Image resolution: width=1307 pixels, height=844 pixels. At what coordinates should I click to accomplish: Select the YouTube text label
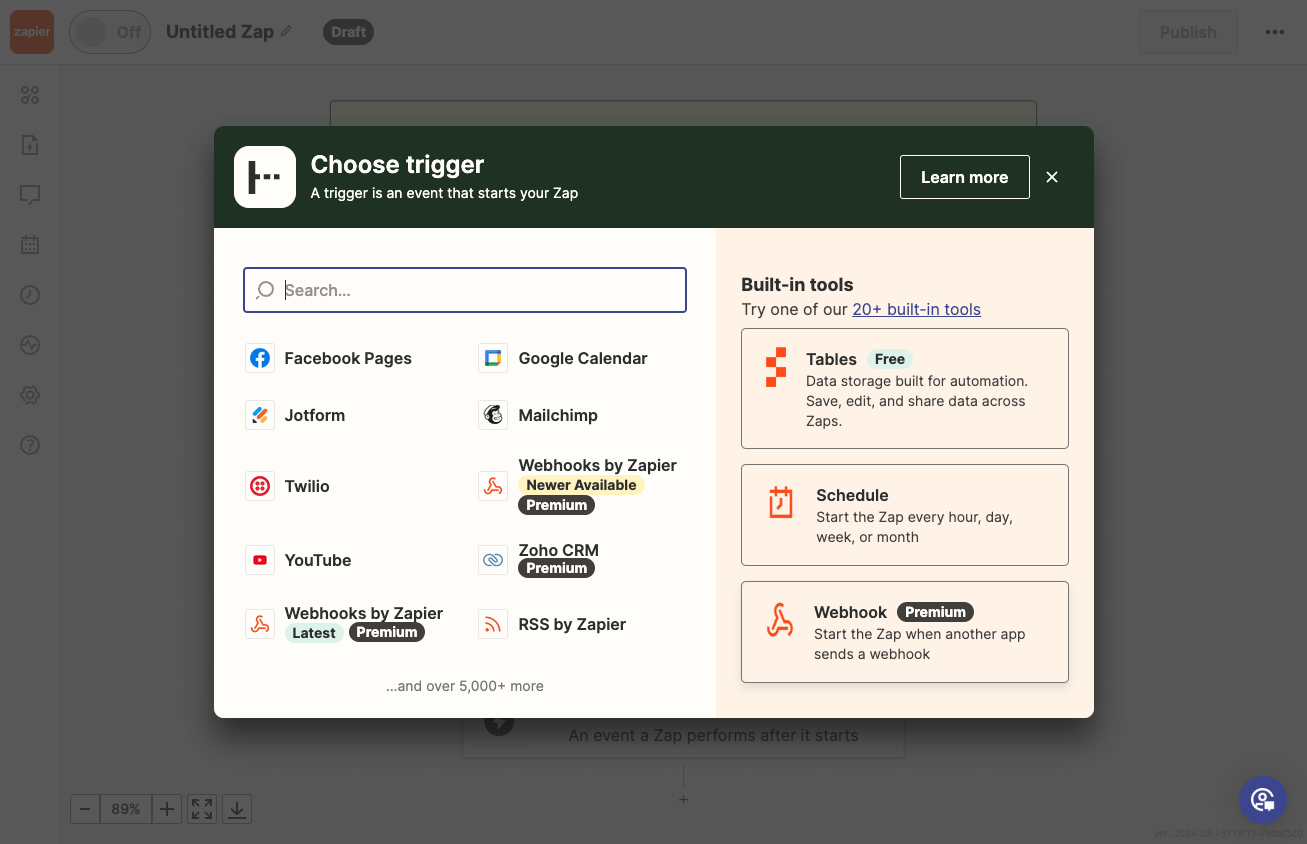pos(318,560)
